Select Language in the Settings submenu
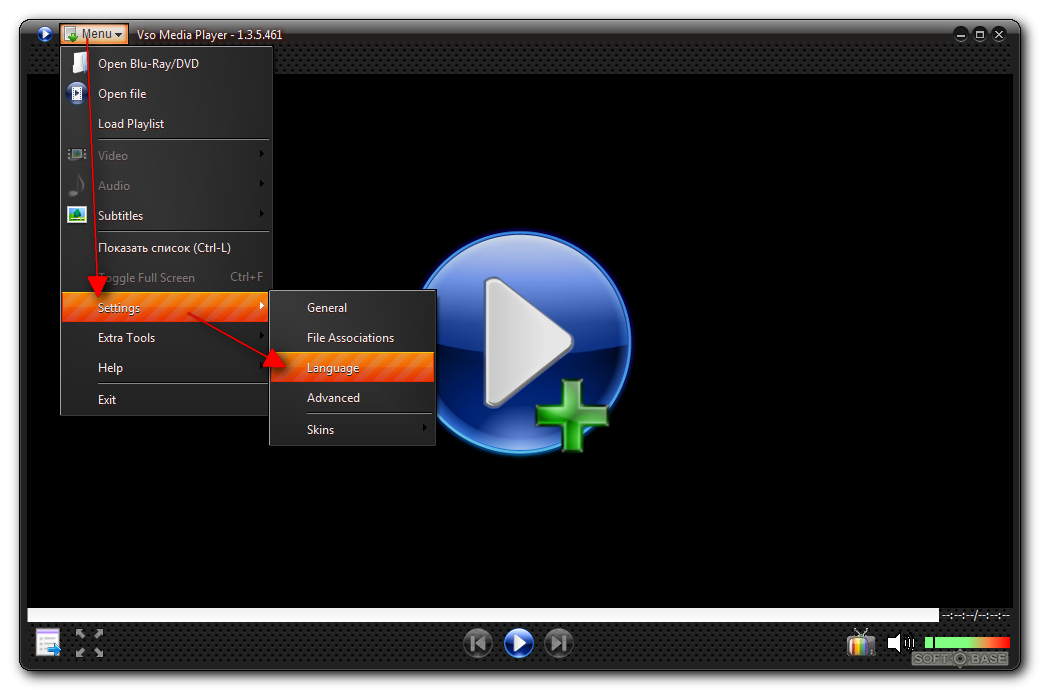1040x690 pixels. coord(352,368)
